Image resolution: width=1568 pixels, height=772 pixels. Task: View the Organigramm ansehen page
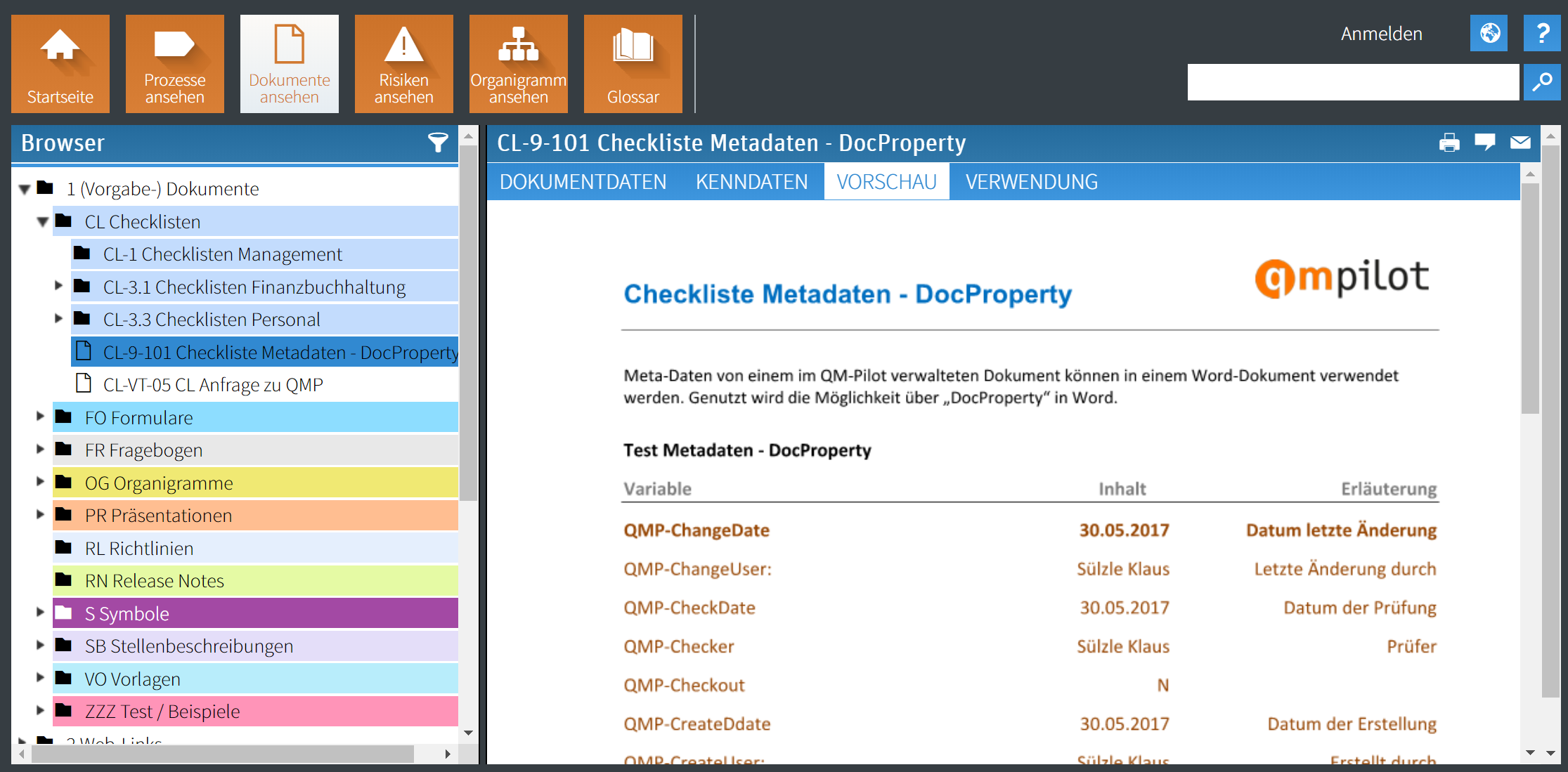(518, 63)
